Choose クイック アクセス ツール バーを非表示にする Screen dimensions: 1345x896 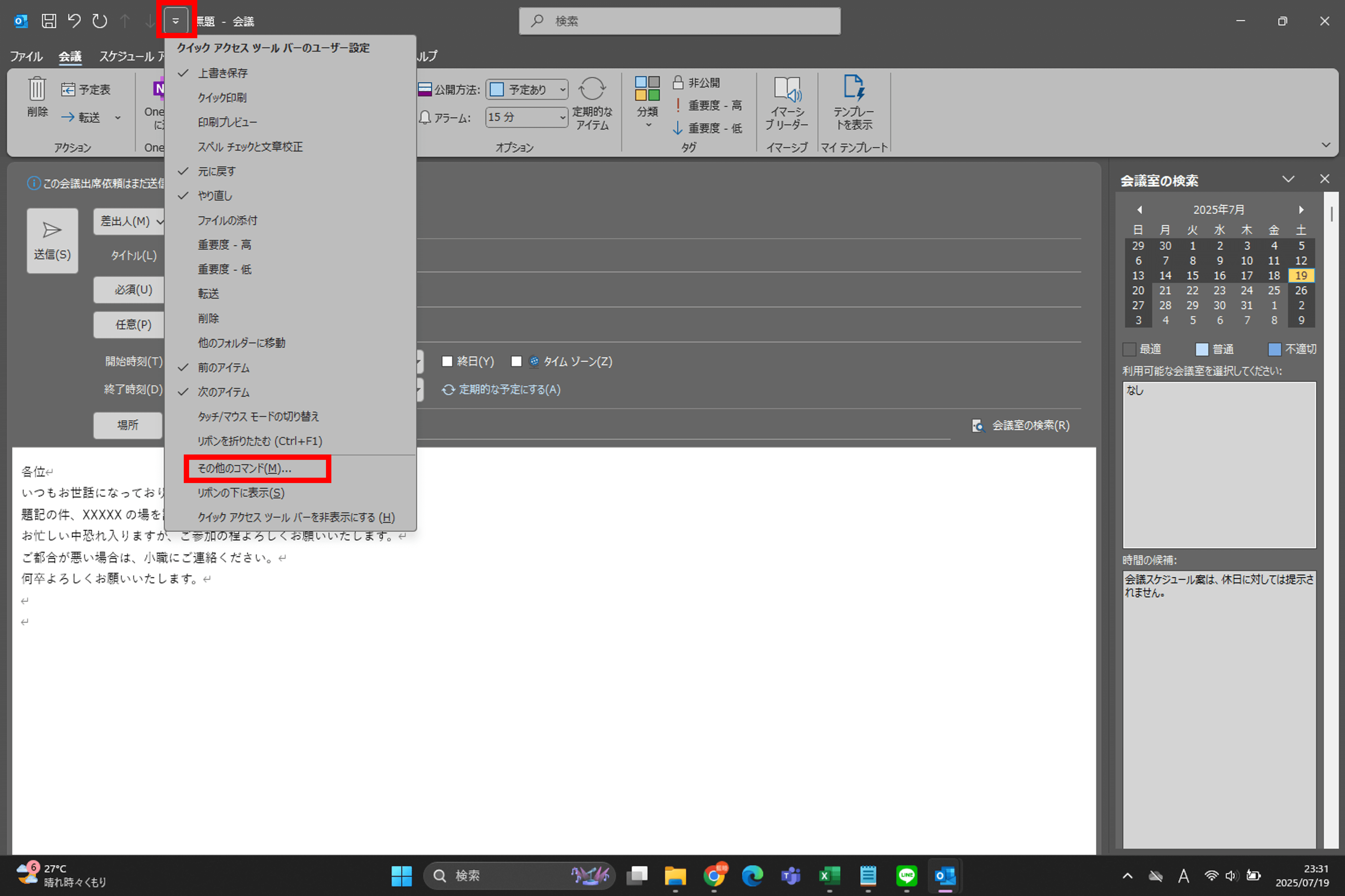point(290,518)
